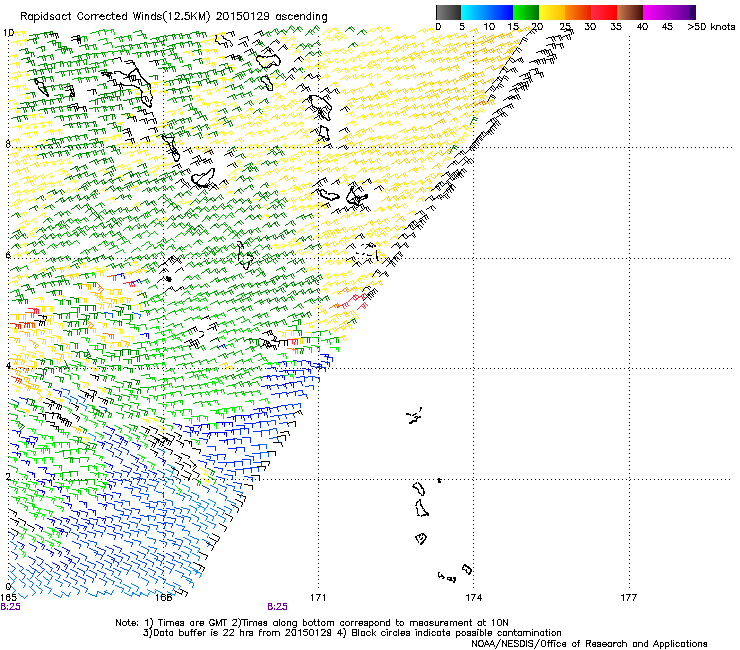Screen dimensions: 740x650
Task: Click the latitude label '2' on left axis
Action: 8,476
